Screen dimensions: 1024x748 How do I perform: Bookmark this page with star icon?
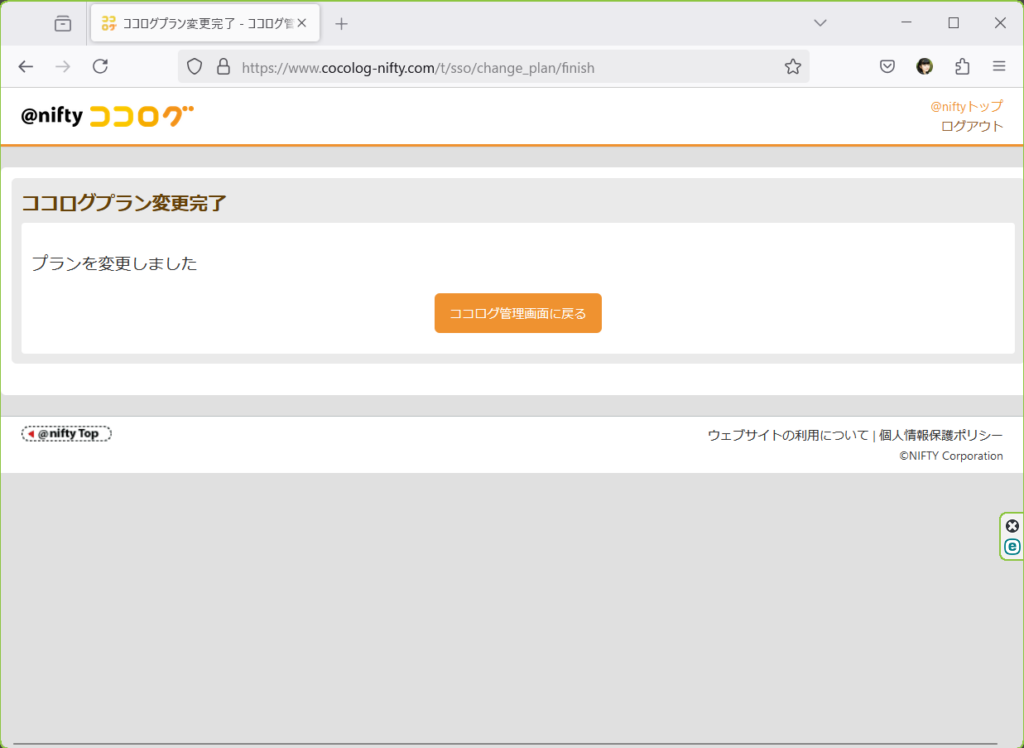click(x=793, y=67)
